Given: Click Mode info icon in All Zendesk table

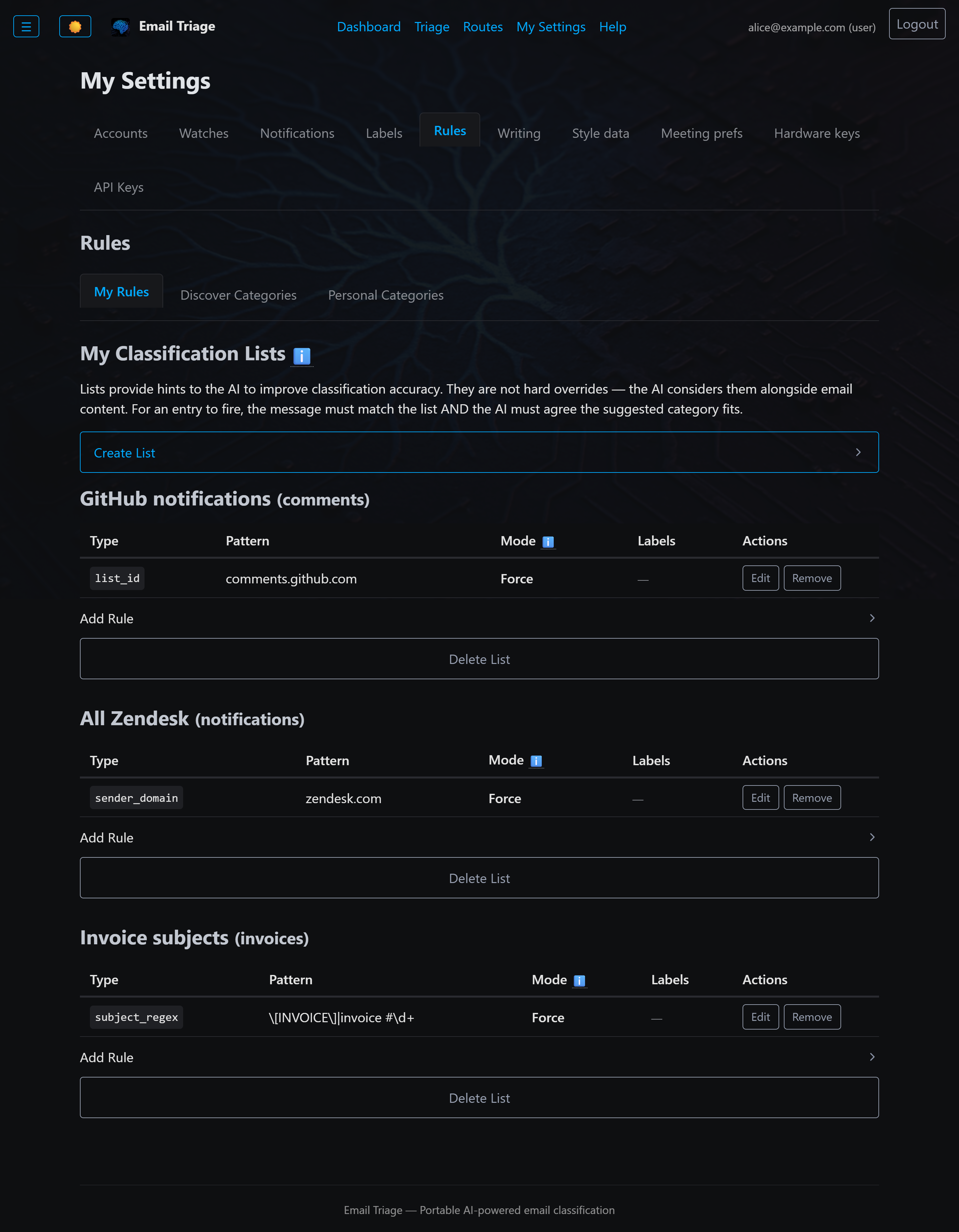Looking at the screenshot, I should pyautogui.click(x=536, y=762).
